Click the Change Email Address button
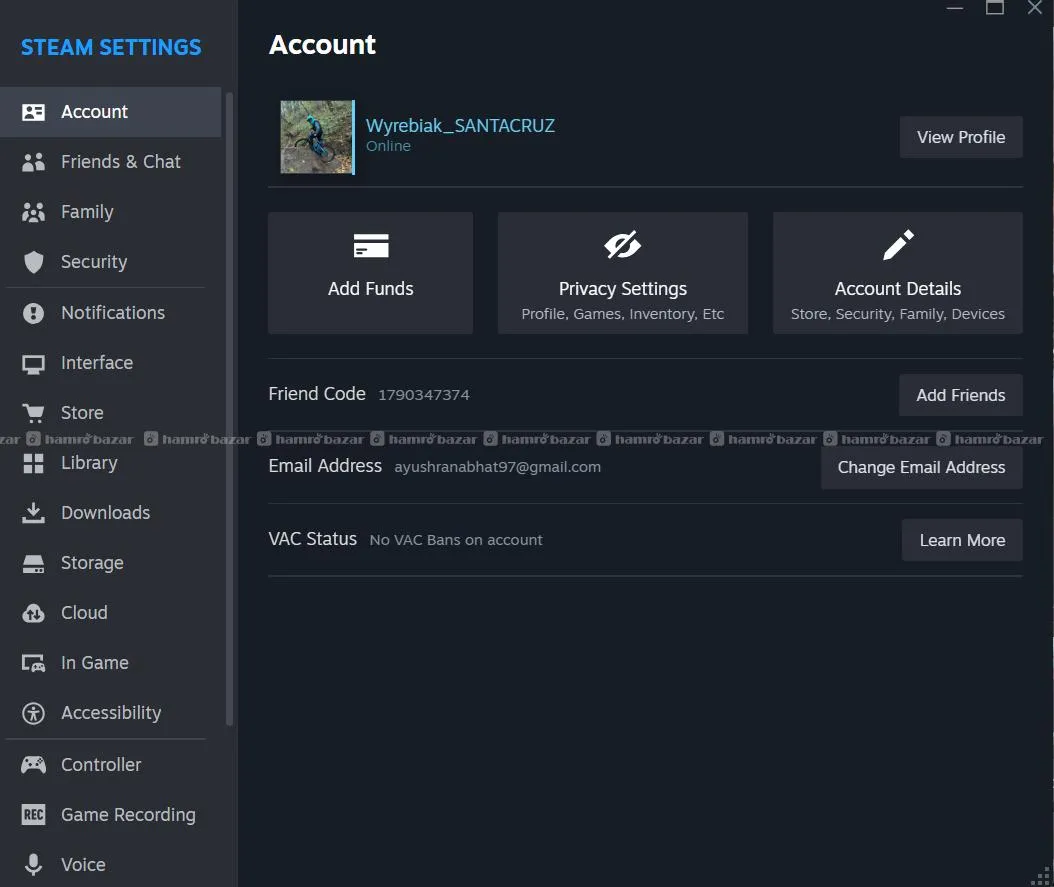Screen dimensions: 1054x887 tap(921, 467)
